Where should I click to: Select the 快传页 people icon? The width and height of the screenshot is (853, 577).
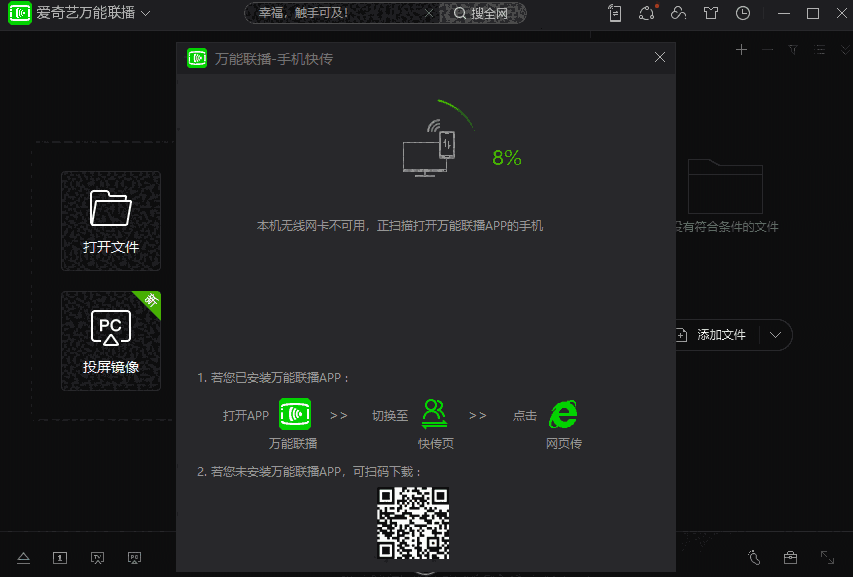[x=435, y=412]
